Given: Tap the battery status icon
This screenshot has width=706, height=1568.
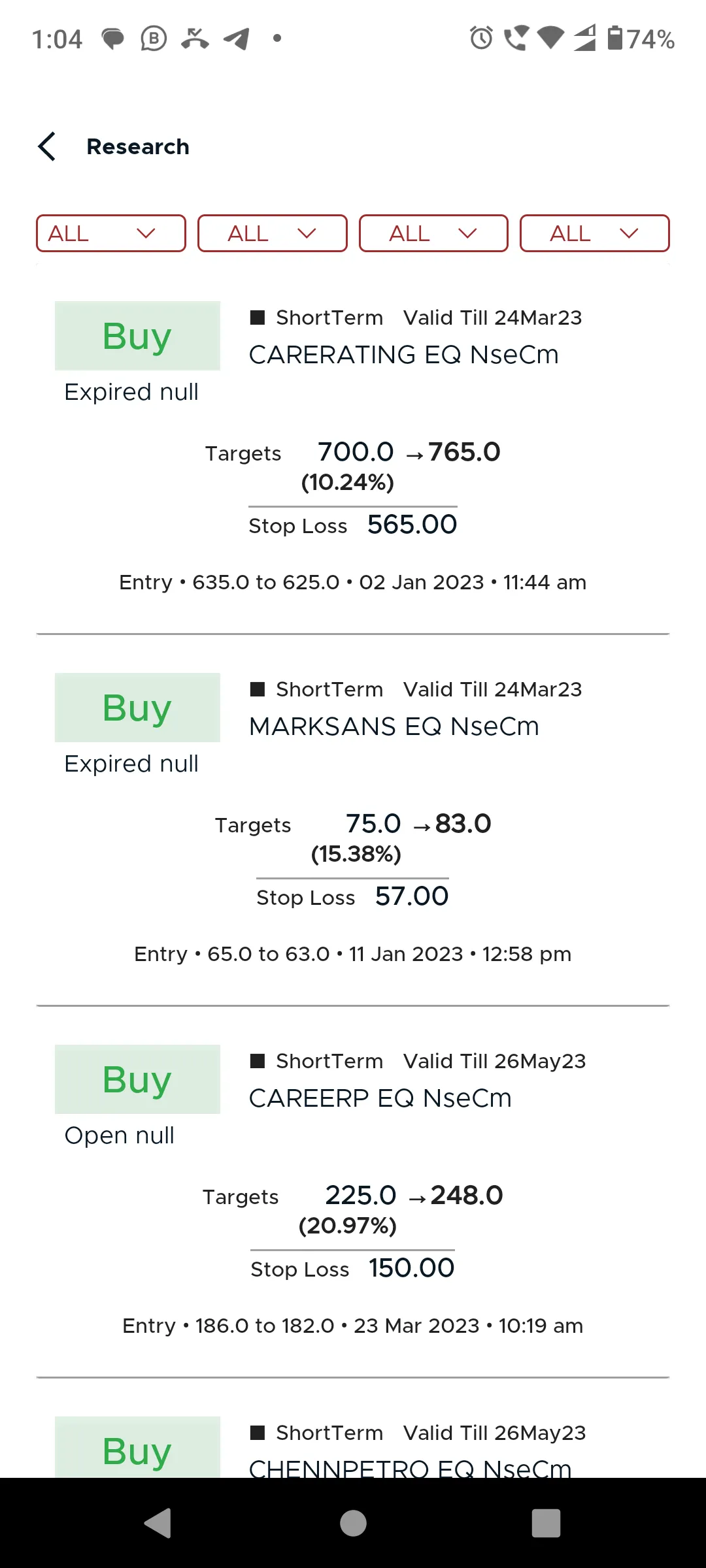Looking at the screenshot, I should pos(615,38).
